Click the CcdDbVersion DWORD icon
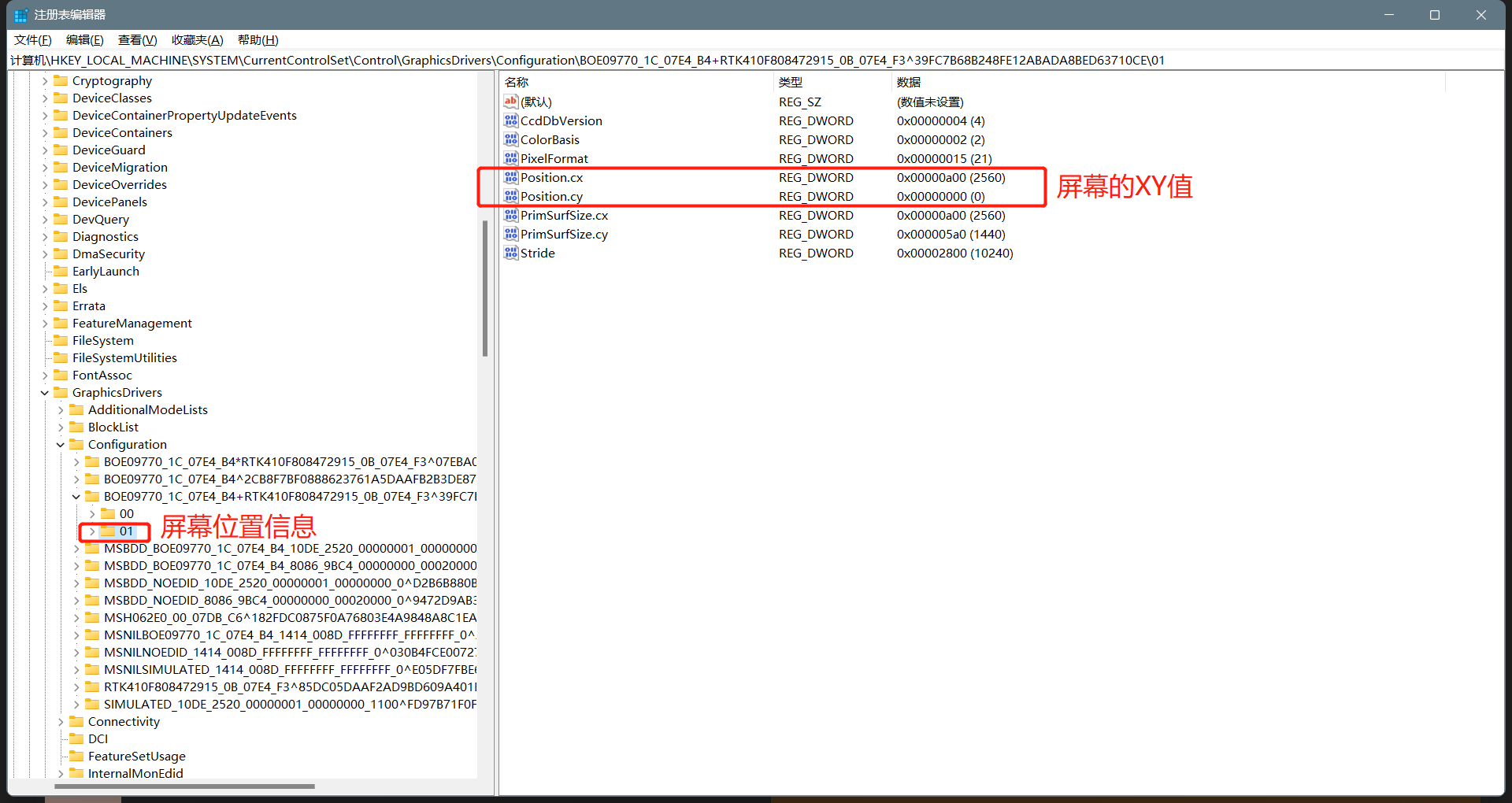The height and width of the screenshot is (803, 1512). click(511, 121)
